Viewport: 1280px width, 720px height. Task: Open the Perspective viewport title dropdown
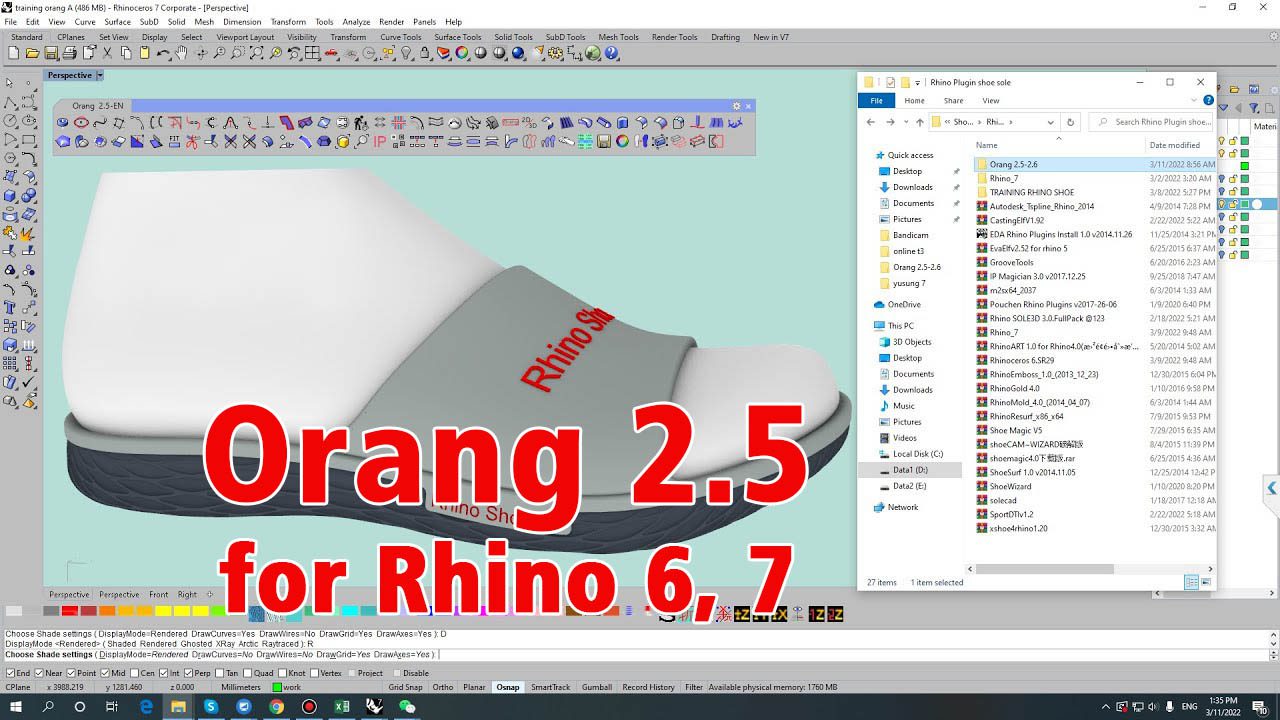coord(100,75)
